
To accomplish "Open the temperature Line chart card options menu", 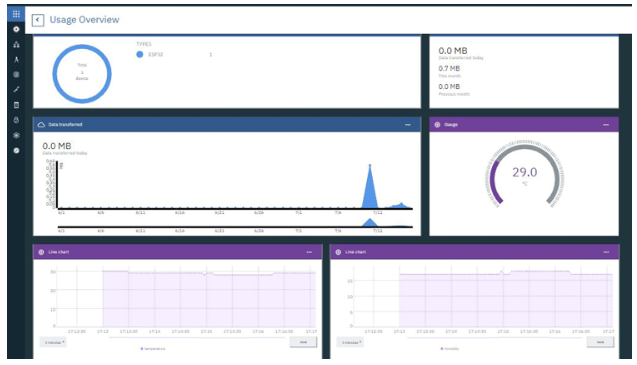I will coord(309,252).
